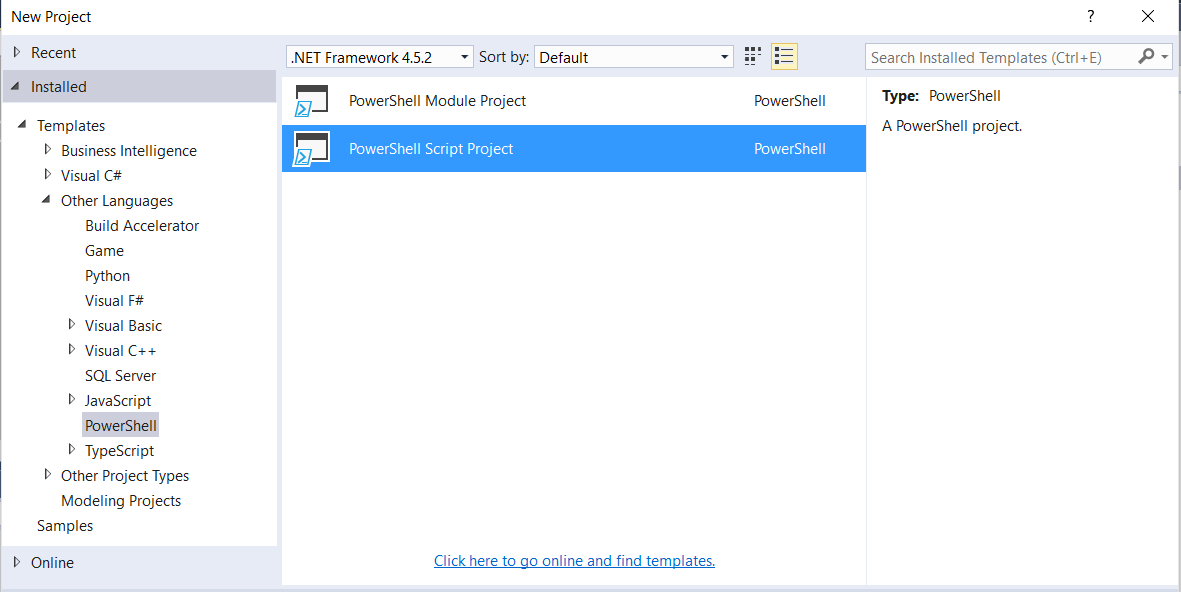Viewport: 1181px width, 592px height.
Task: Switch templates to small icons view
Action: click(x=752, y=56)
